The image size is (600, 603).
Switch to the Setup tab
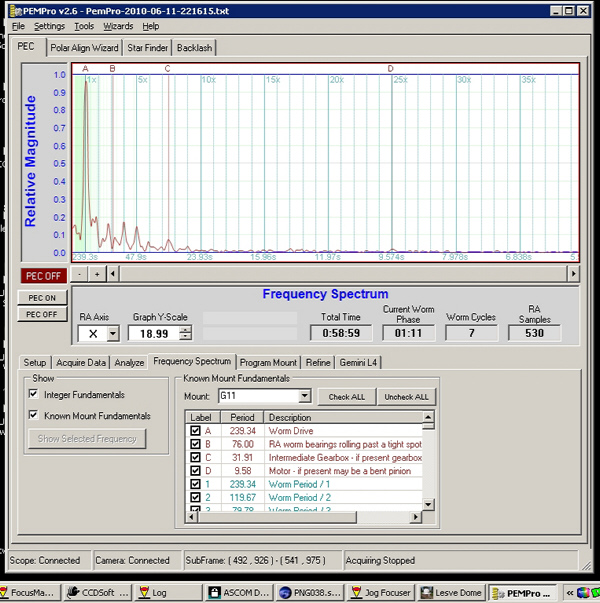coord(35,363)
